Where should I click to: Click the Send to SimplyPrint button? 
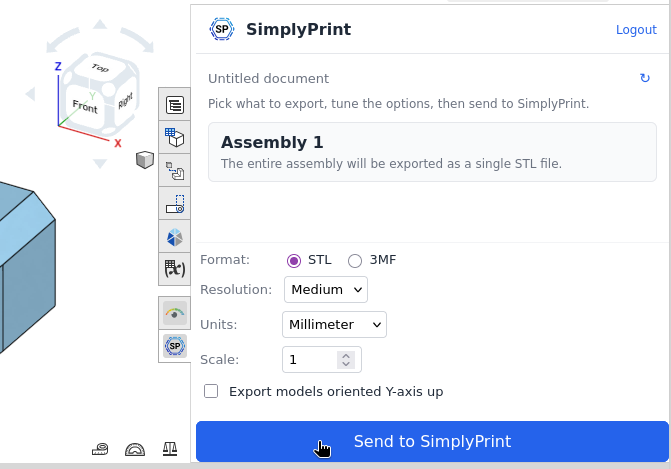pyautogui.click(x=432, y=441)
